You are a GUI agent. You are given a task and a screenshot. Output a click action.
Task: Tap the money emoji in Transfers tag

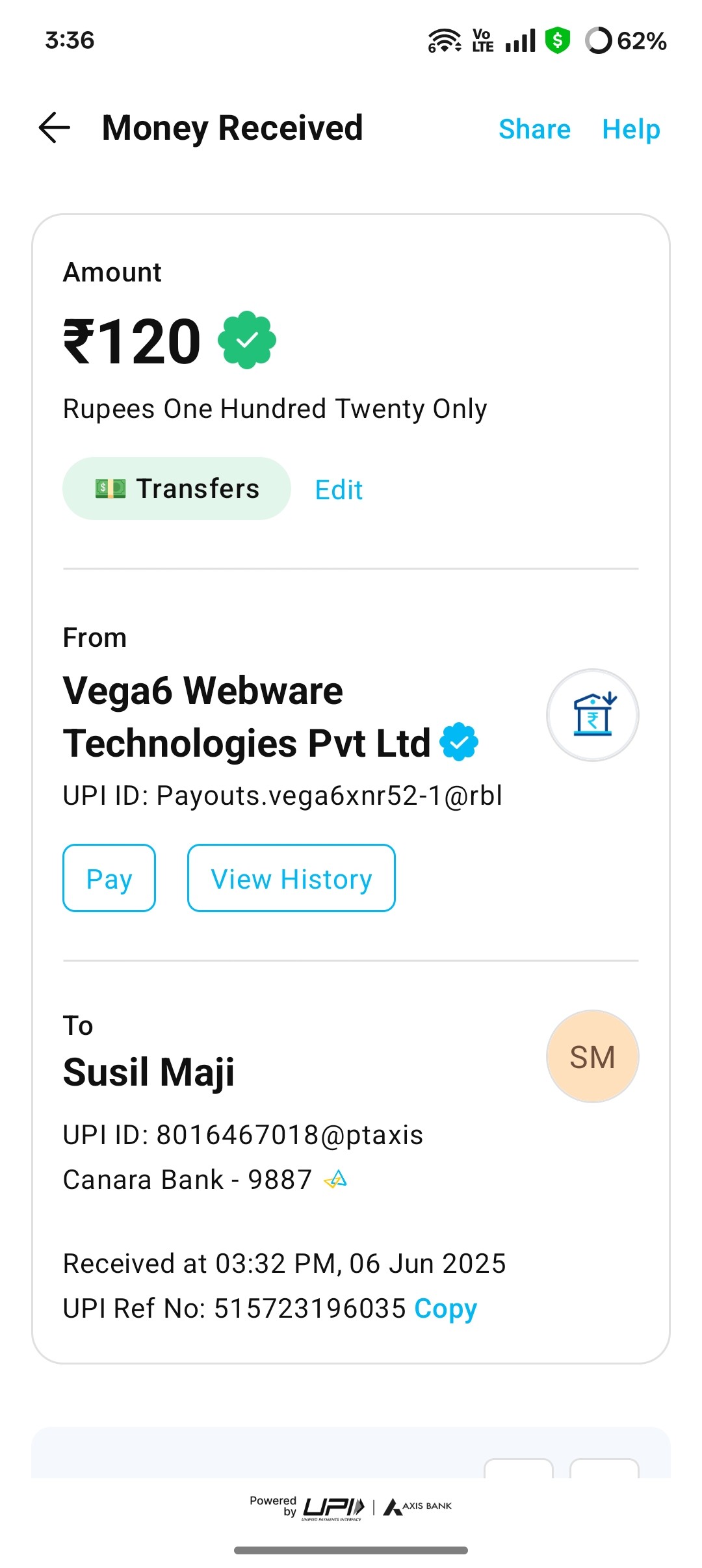pos(110,488)
